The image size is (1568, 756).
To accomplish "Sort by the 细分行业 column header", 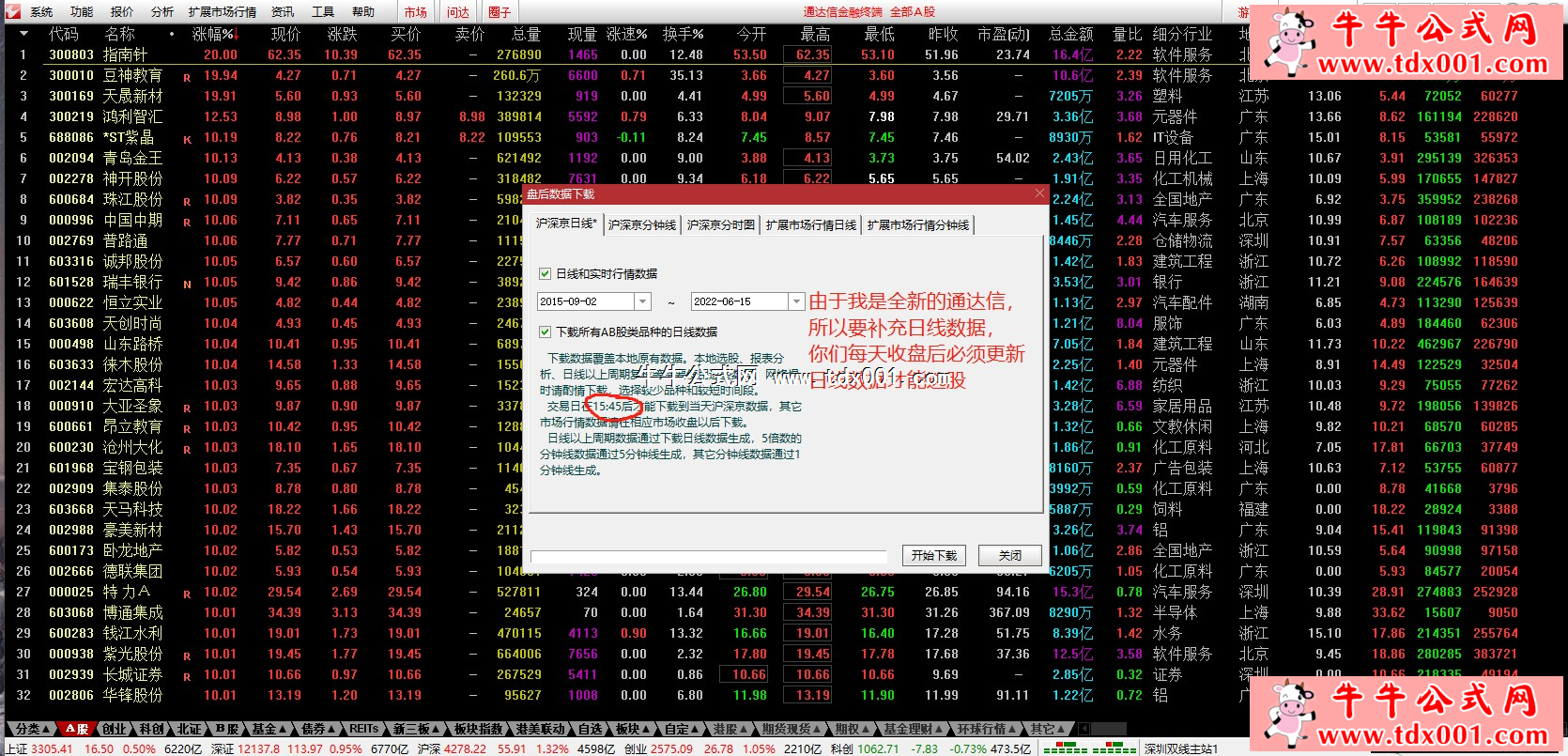I will tap(1182, 34).
